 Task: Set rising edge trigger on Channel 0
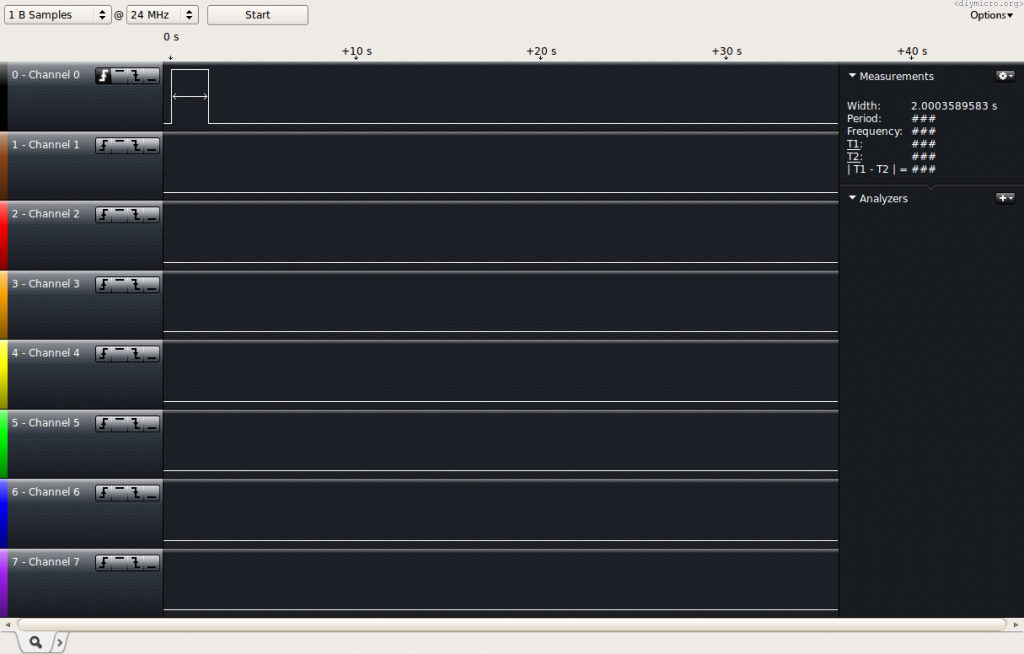[104, 76]
